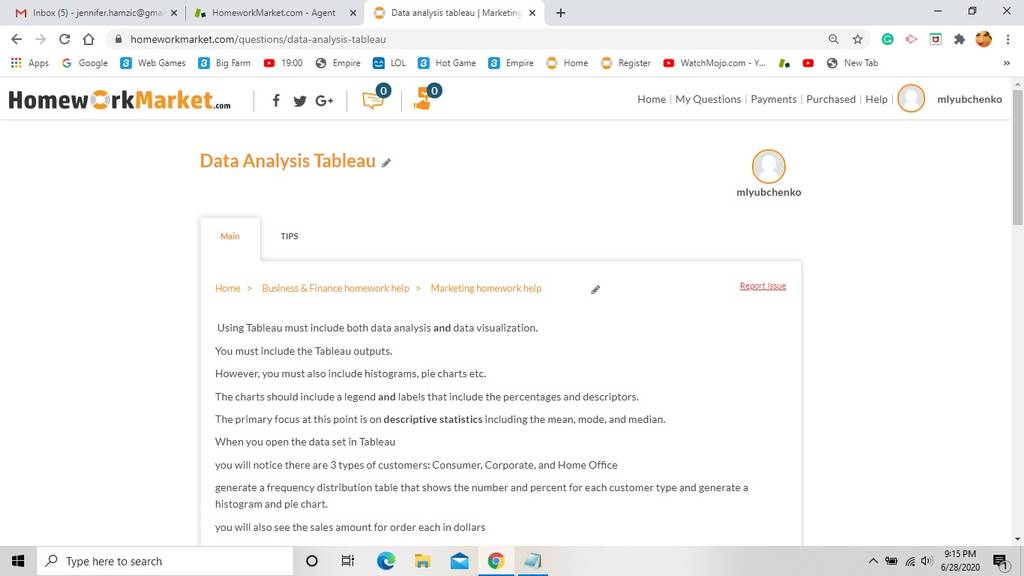This screenshot has height=576, width=1024.
Task: Show hidden system tray icons
Action: click(872, 561)
